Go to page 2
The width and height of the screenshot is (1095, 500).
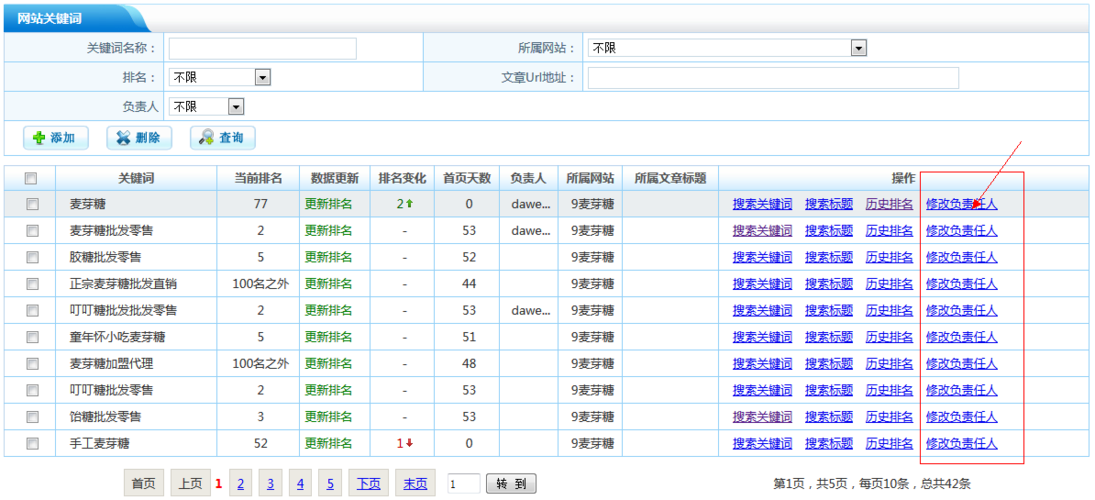coord(240,483)
